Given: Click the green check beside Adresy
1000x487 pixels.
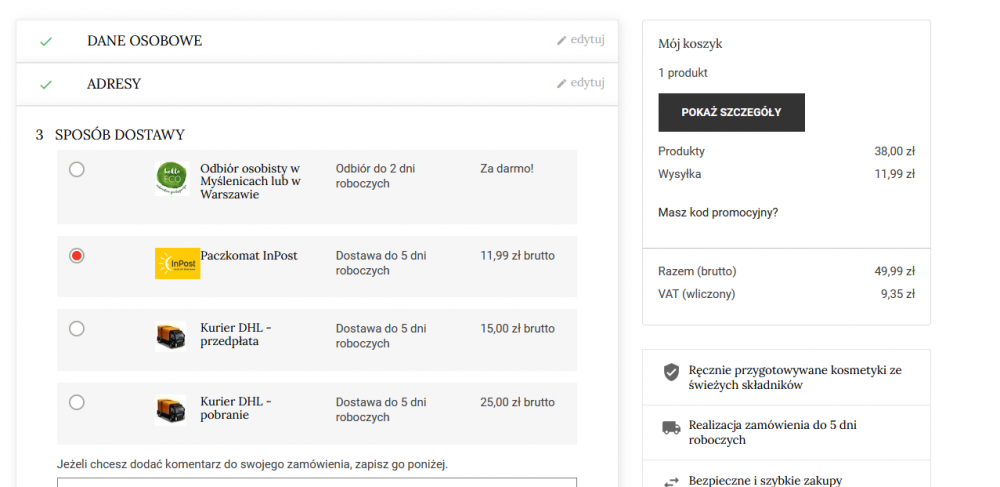Looking at the screenshot, I should pyautogui.click(x=45, y=84).
